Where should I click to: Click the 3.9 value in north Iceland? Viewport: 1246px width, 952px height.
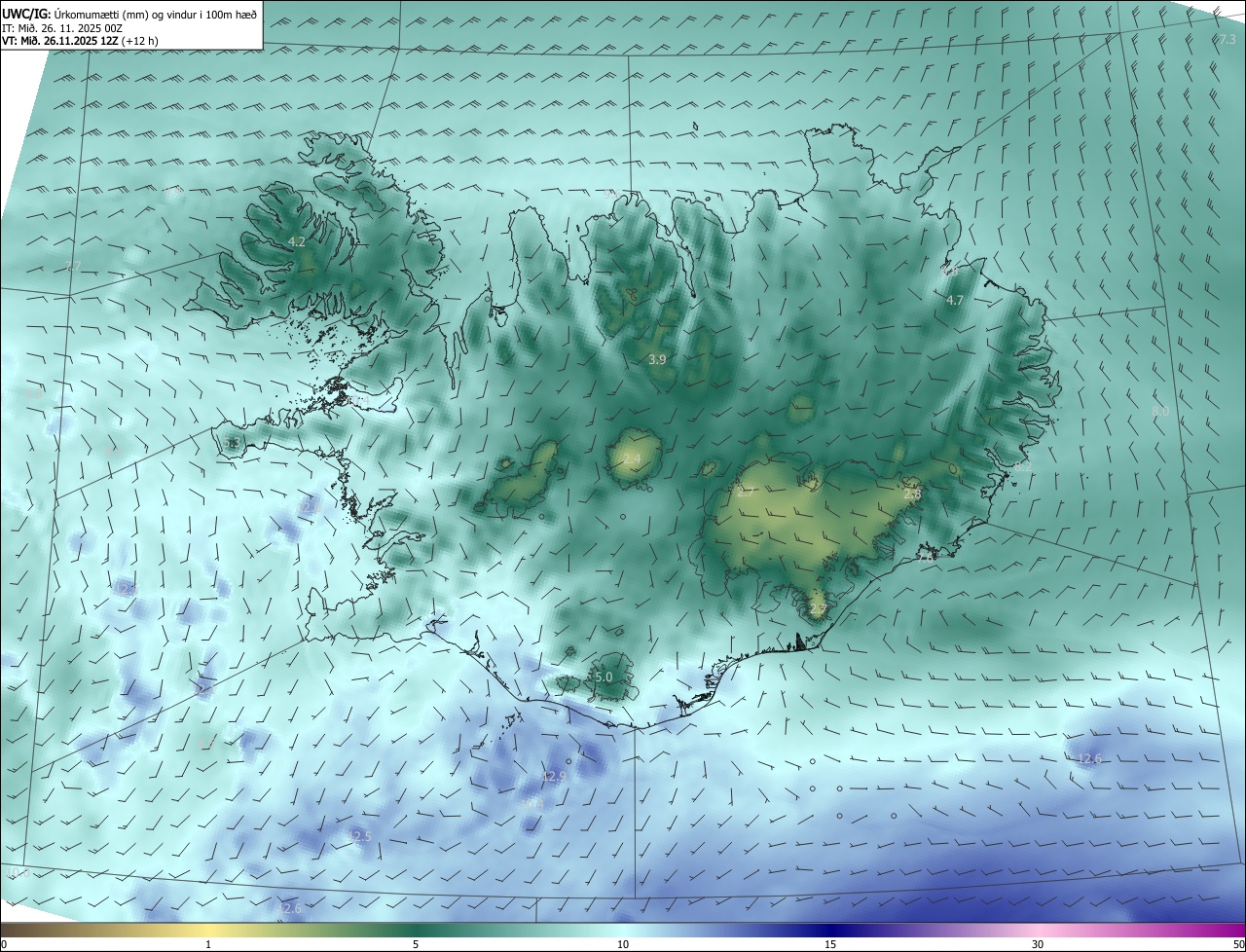click(657, 359)
